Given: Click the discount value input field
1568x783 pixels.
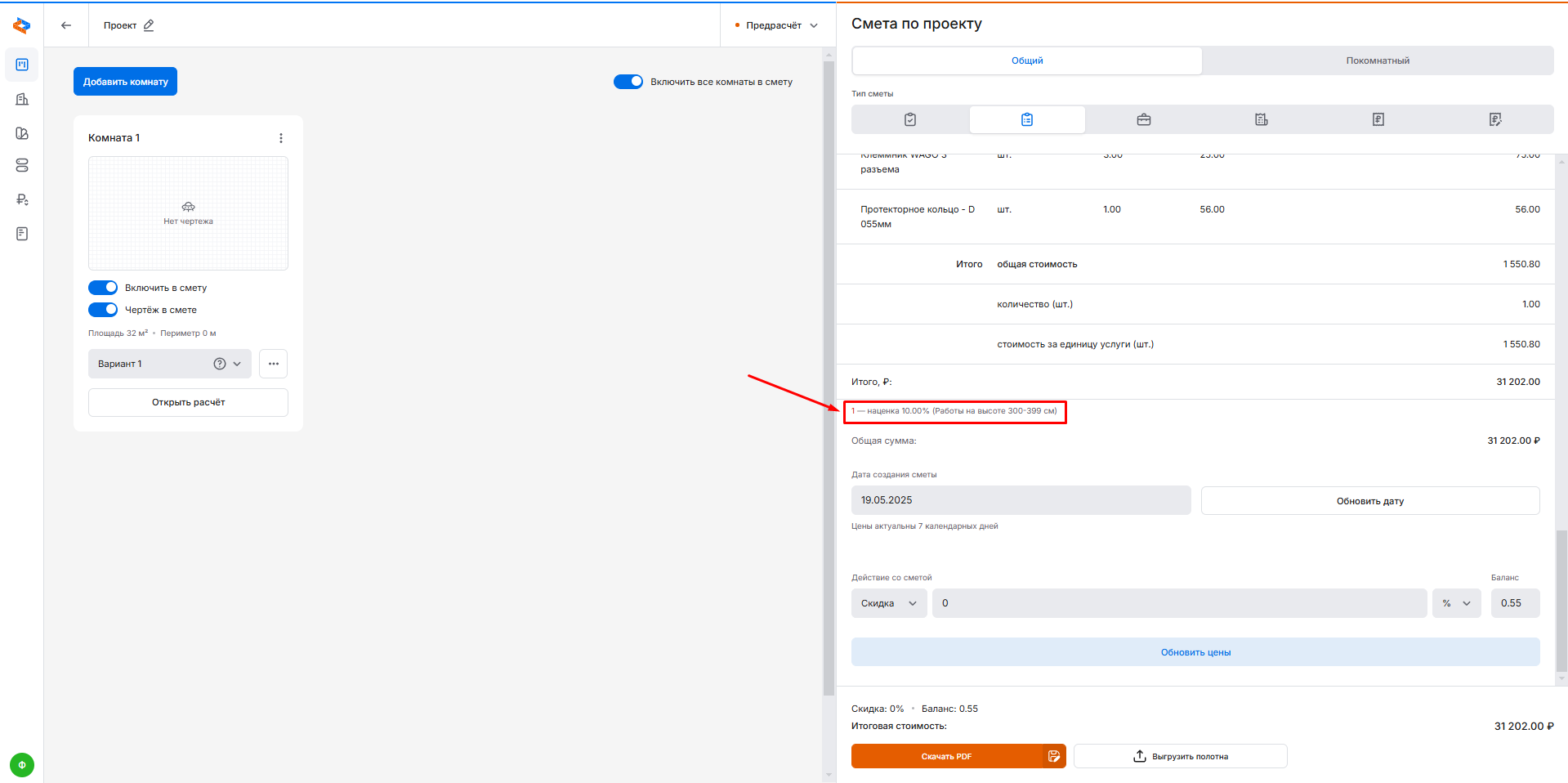Looking at the screenshot, I should (1178, 603).
